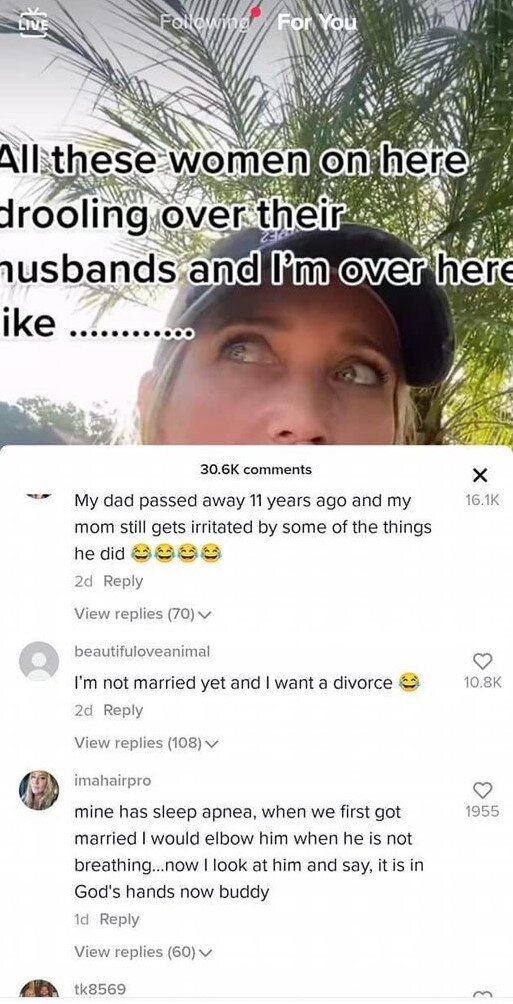Screen dimensions: 513x1004
Task: Reply to the dad passed away comment
Action: (x=123, y=581)
